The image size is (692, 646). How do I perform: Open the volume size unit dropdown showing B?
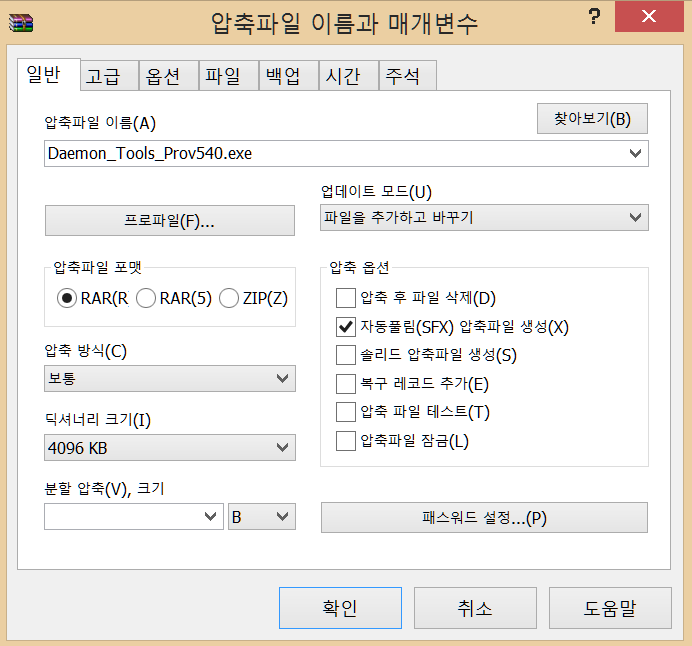point(262,517)
